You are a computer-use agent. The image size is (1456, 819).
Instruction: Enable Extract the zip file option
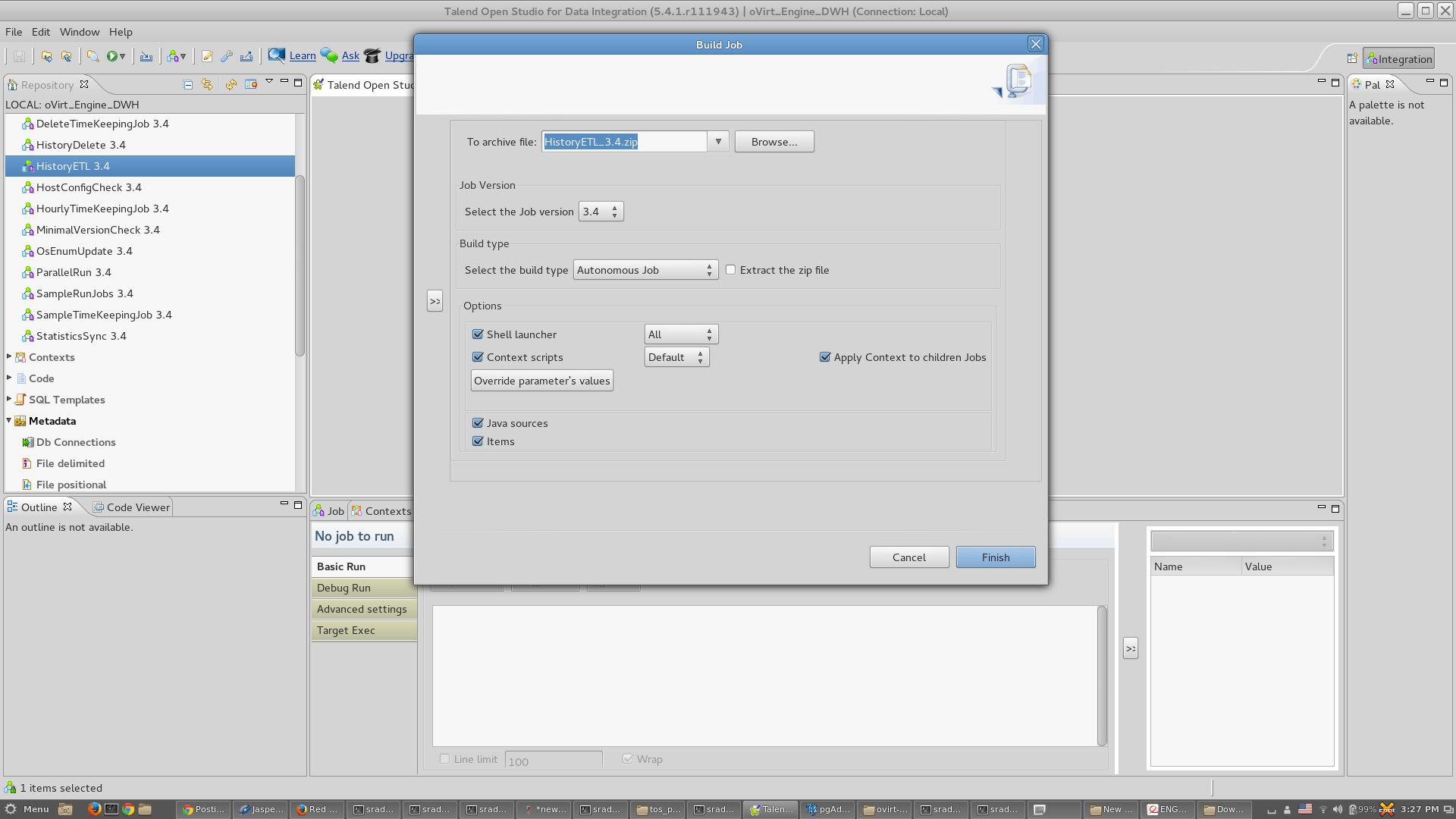731,270
